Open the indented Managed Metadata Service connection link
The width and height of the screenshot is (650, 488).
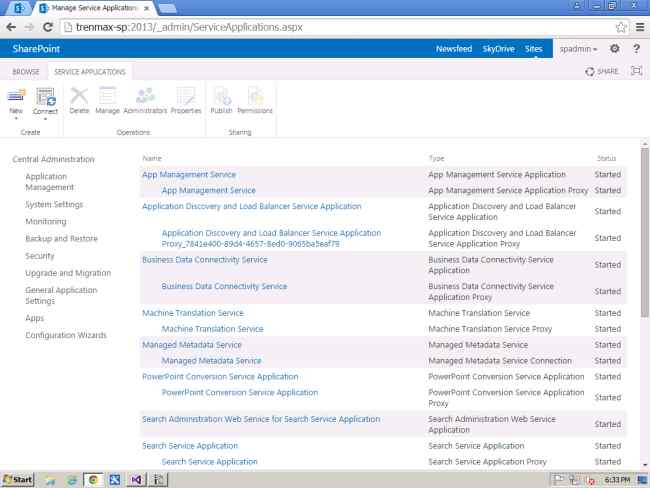(x=211, y=361)
